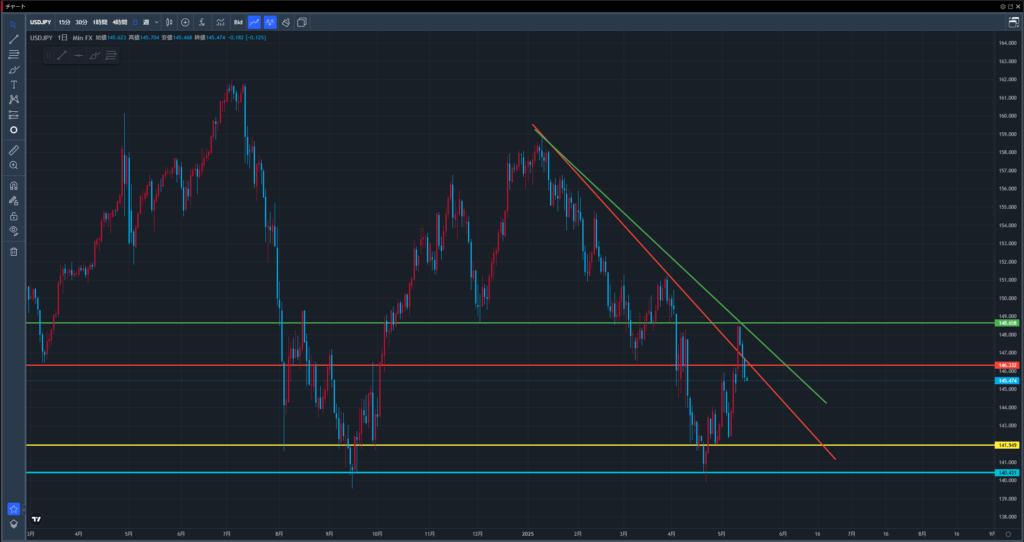Image resolution: width=1024 pixels, height=542 pixels.
Task: Toggle the Bid price button
Action: 238,22
